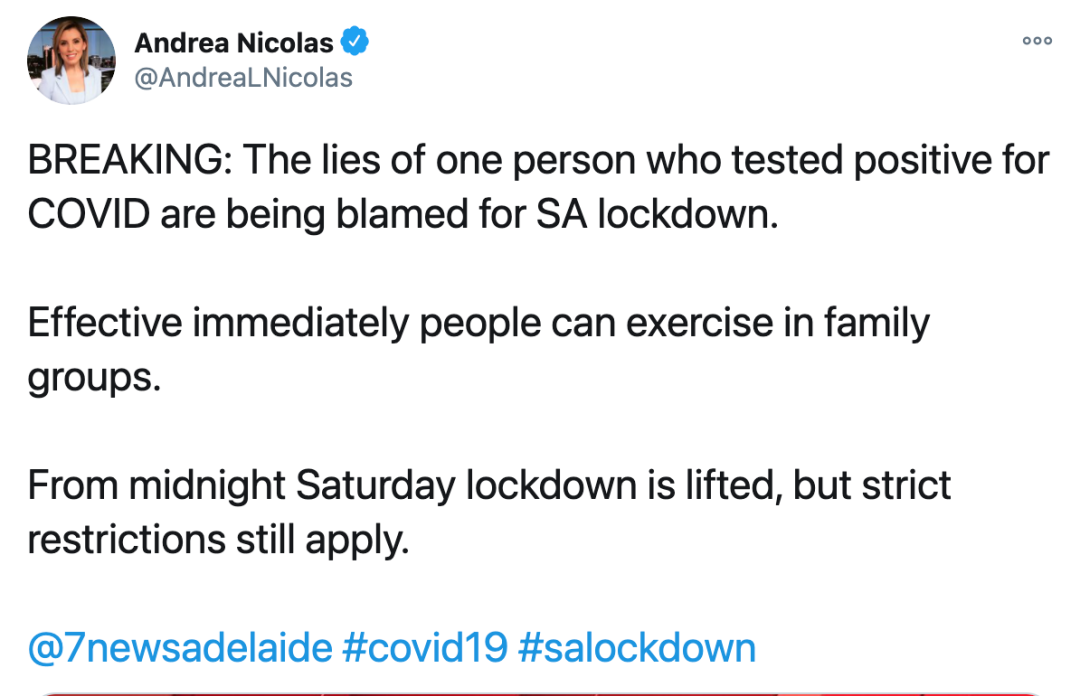The width and height of the screenshot is (1080, 696).
Task: Open the #salockdown hashtag
Action: point(637,648)
